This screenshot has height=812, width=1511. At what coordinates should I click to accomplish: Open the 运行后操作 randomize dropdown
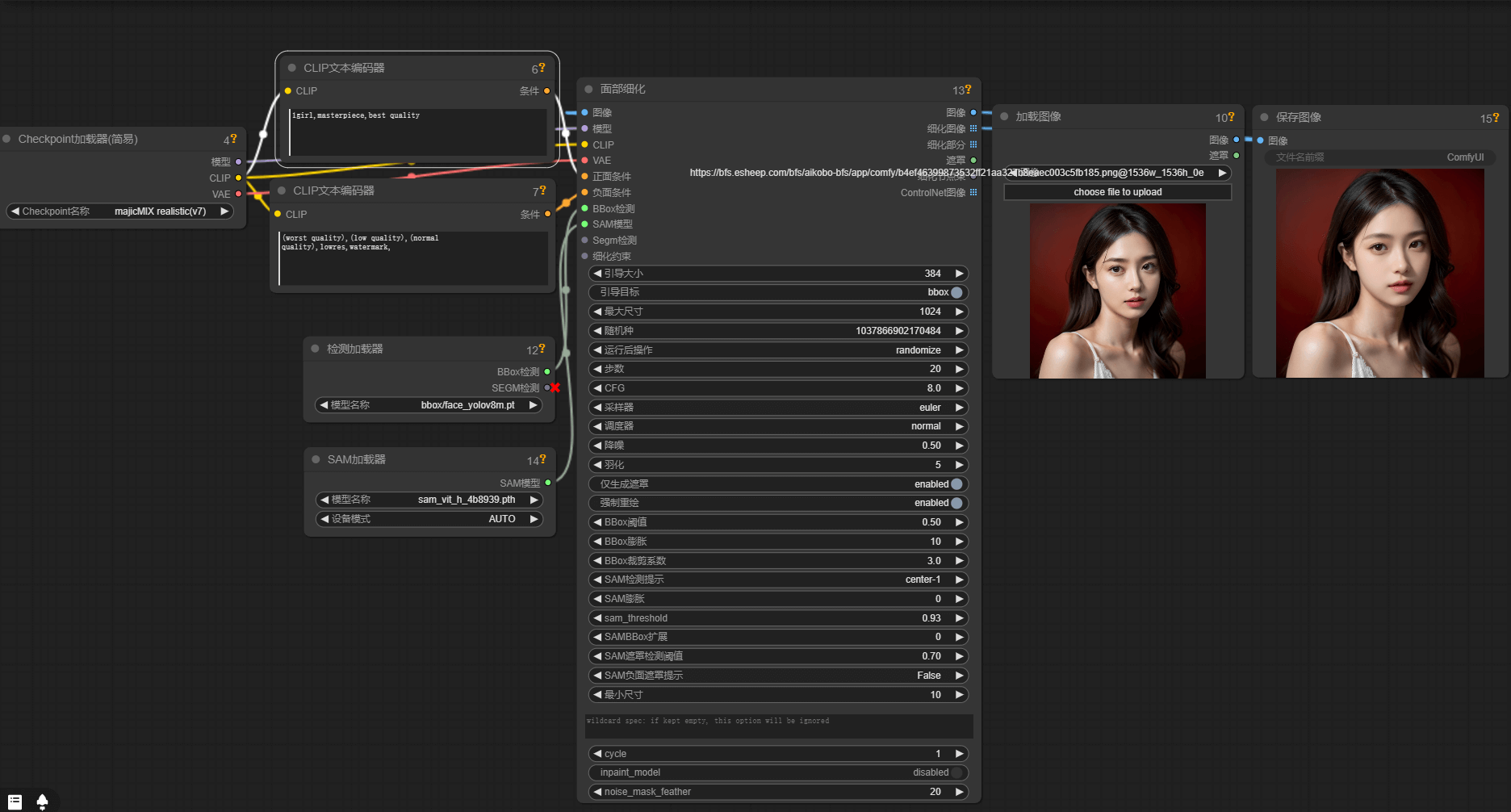[x=778, y=350]
